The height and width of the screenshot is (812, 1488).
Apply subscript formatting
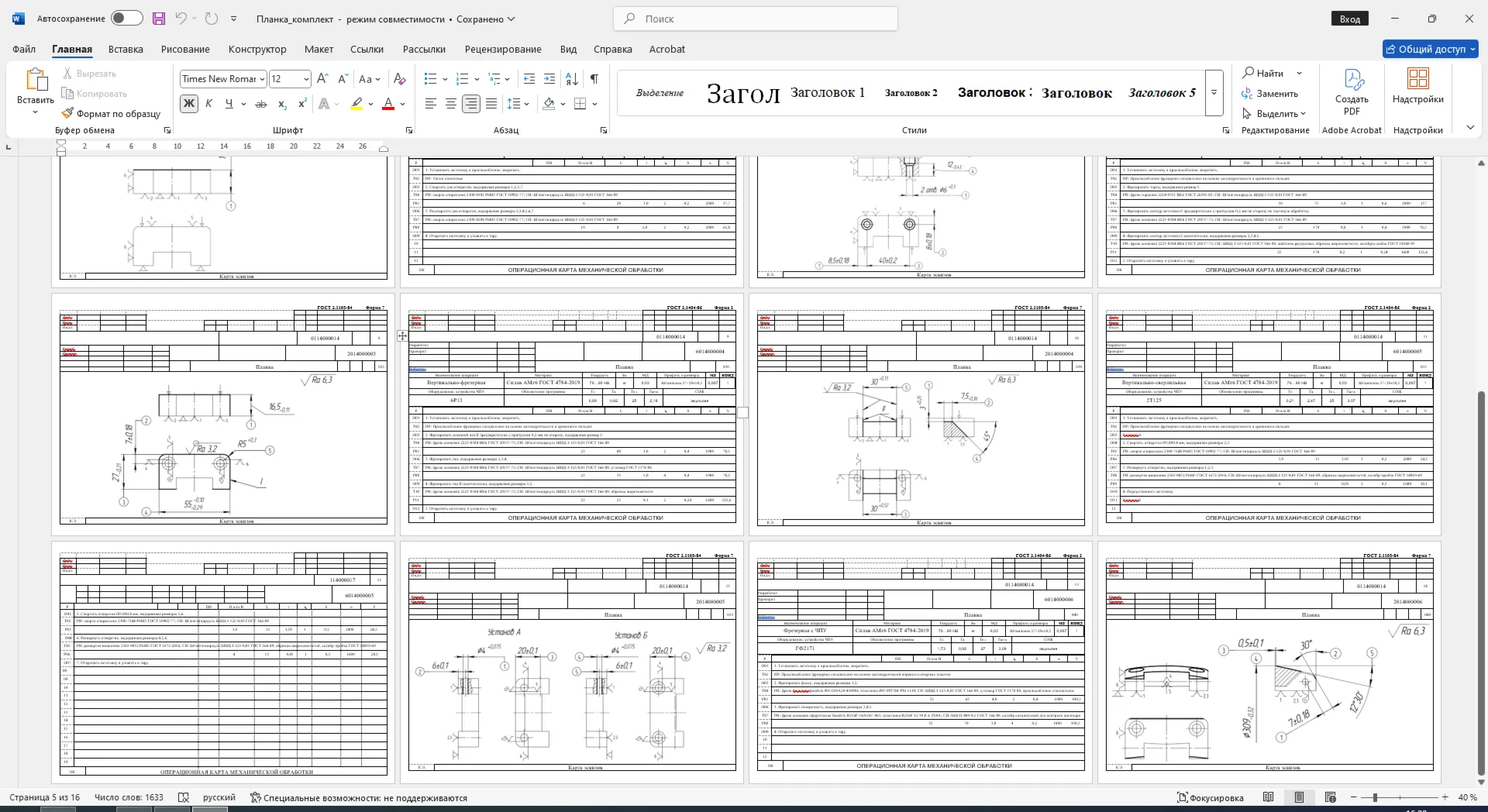[x=282, y=104]
